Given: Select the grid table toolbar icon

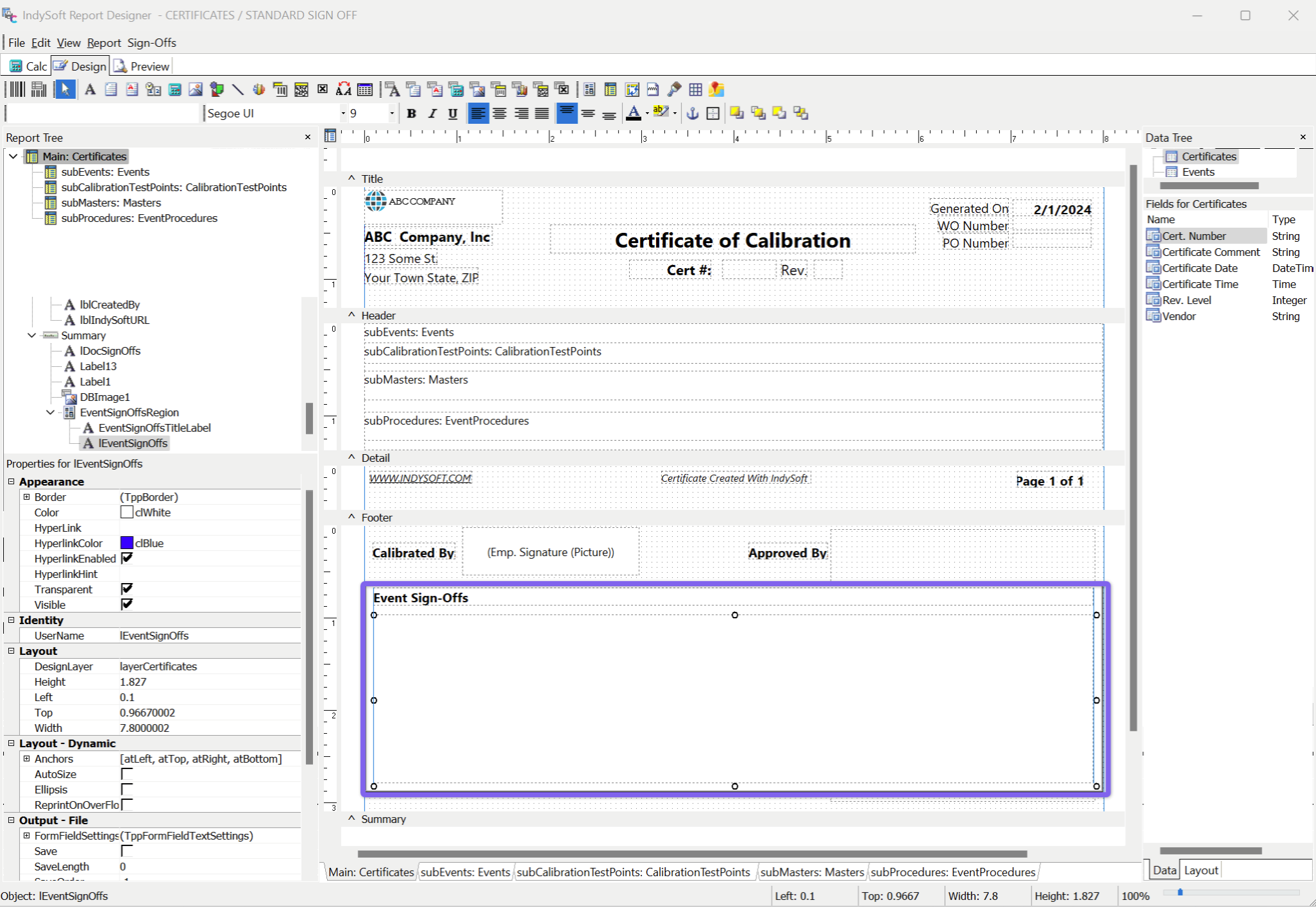Looking at the screenshot, I should pos(695,89).
